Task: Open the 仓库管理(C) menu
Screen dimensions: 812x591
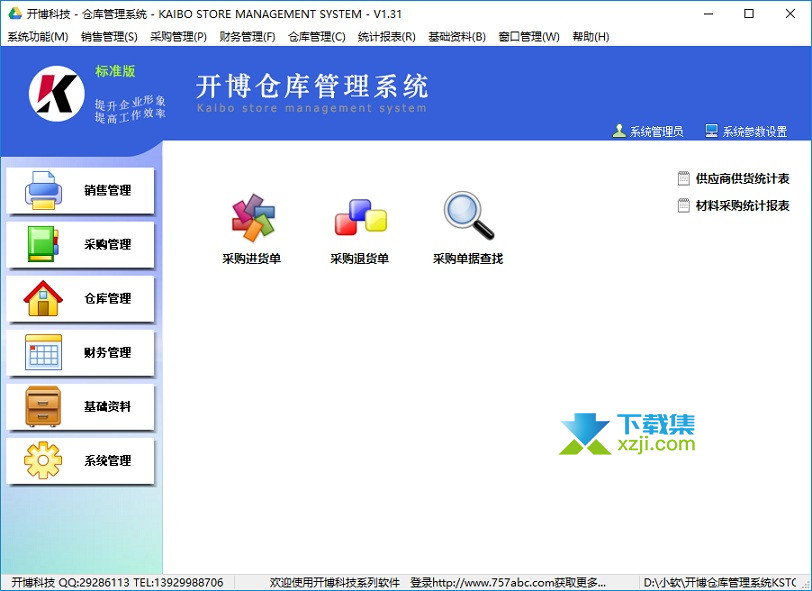Action: (317, 37)
